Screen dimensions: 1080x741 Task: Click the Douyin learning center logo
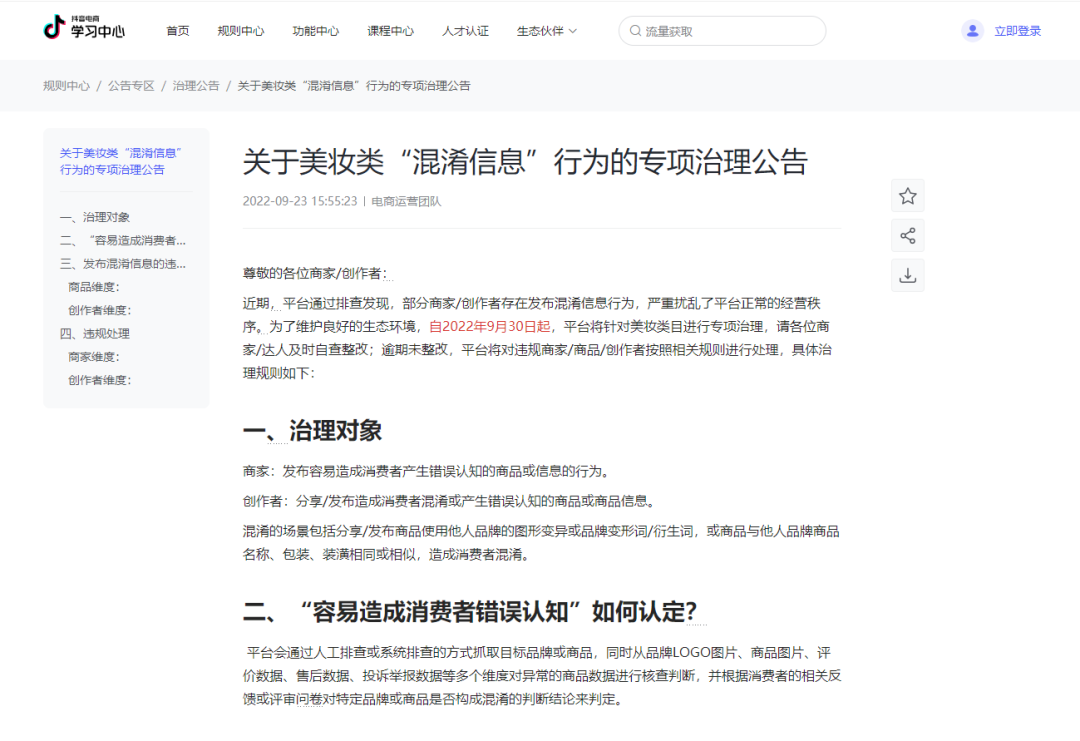coord(84,29)
